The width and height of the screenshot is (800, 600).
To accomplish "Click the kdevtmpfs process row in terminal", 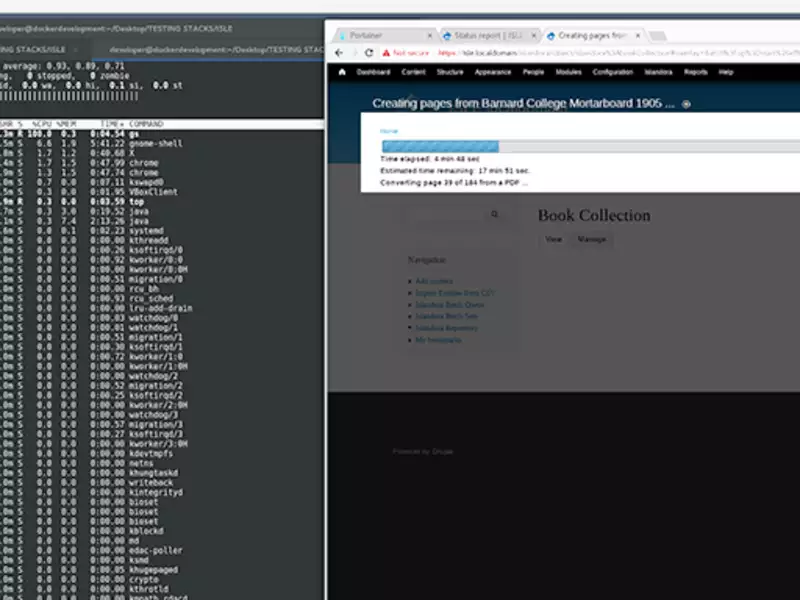I will click(162, 454).
